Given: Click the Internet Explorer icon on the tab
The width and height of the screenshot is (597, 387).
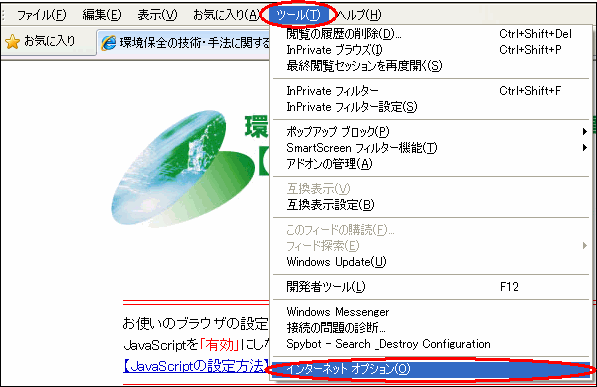Looking at the screenshot, I should coord(109,43).
